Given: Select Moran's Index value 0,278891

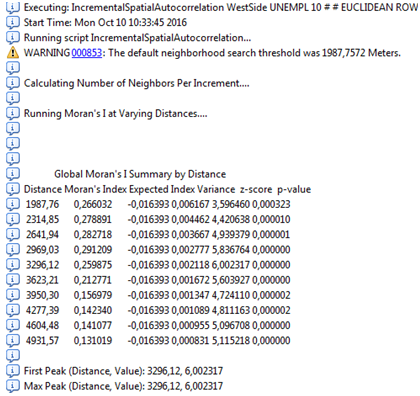Looking at the screenshot, I should pos(93,219).
